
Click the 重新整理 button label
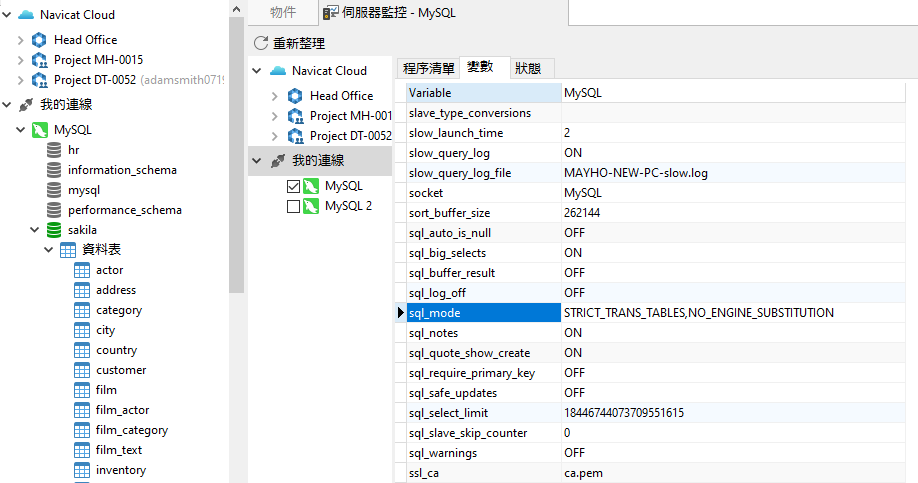point(299,43)
